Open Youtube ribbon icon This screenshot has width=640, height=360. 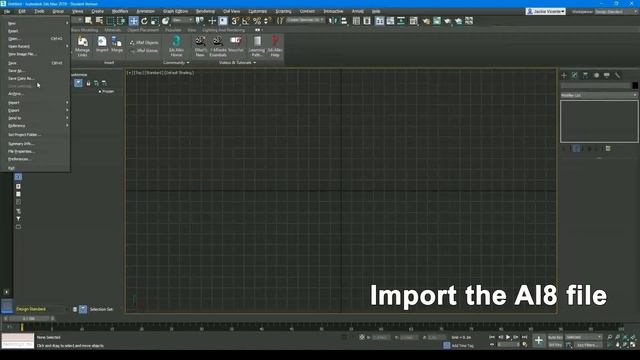[236, 44]
